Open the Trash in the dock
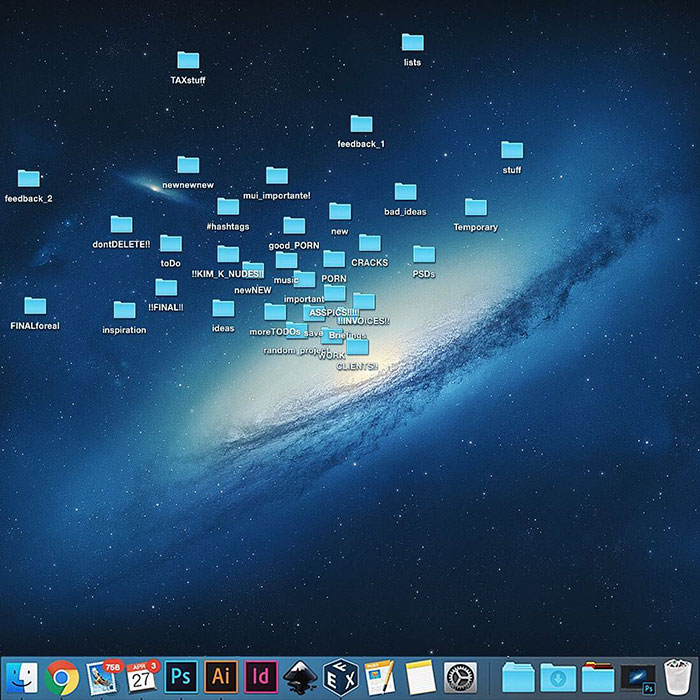The height and width of the screenshot is (700, 700). pos(678,678)
